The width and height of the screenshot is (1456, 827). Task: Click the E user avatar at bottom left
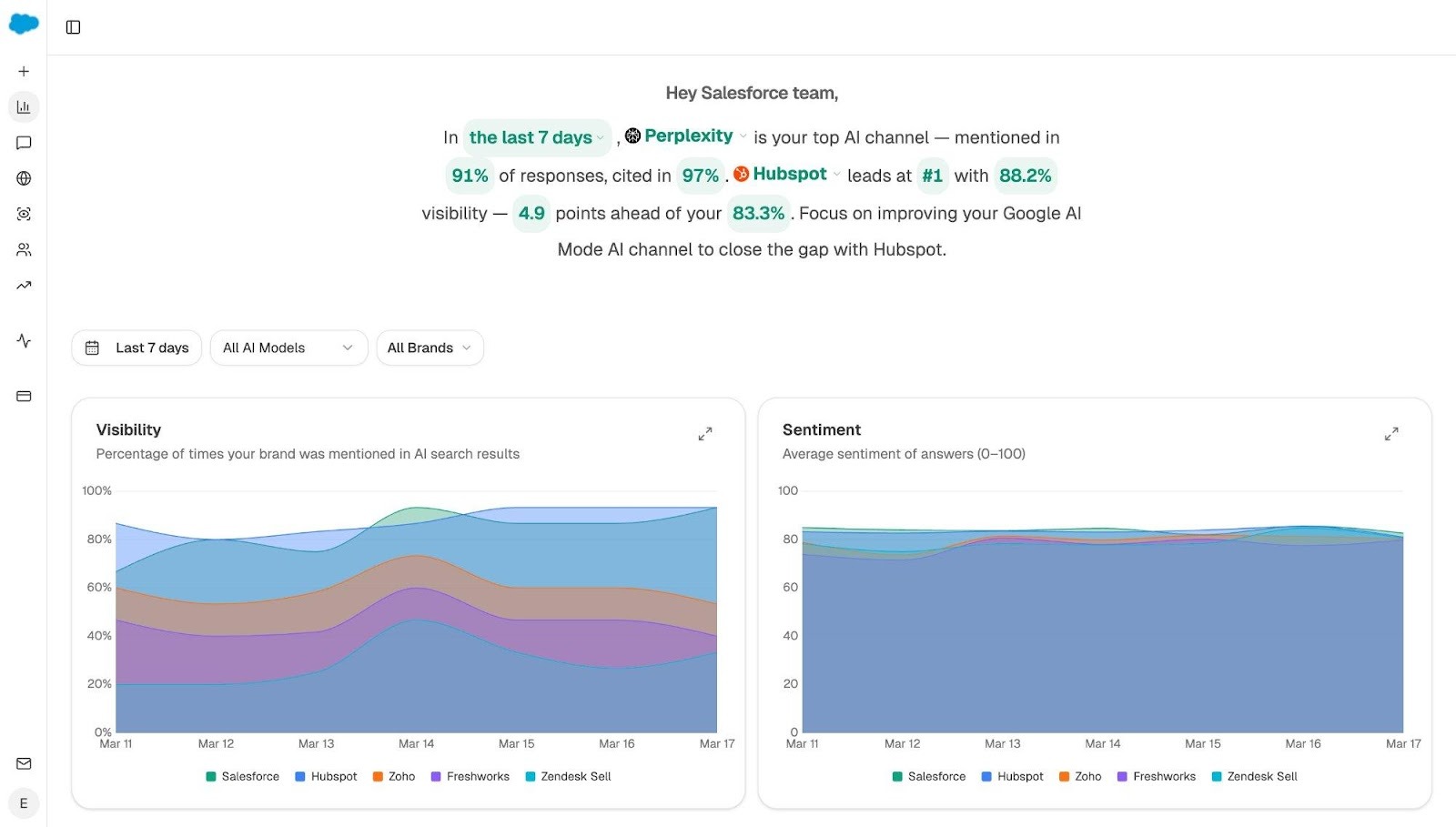click(x=24, y=803)
